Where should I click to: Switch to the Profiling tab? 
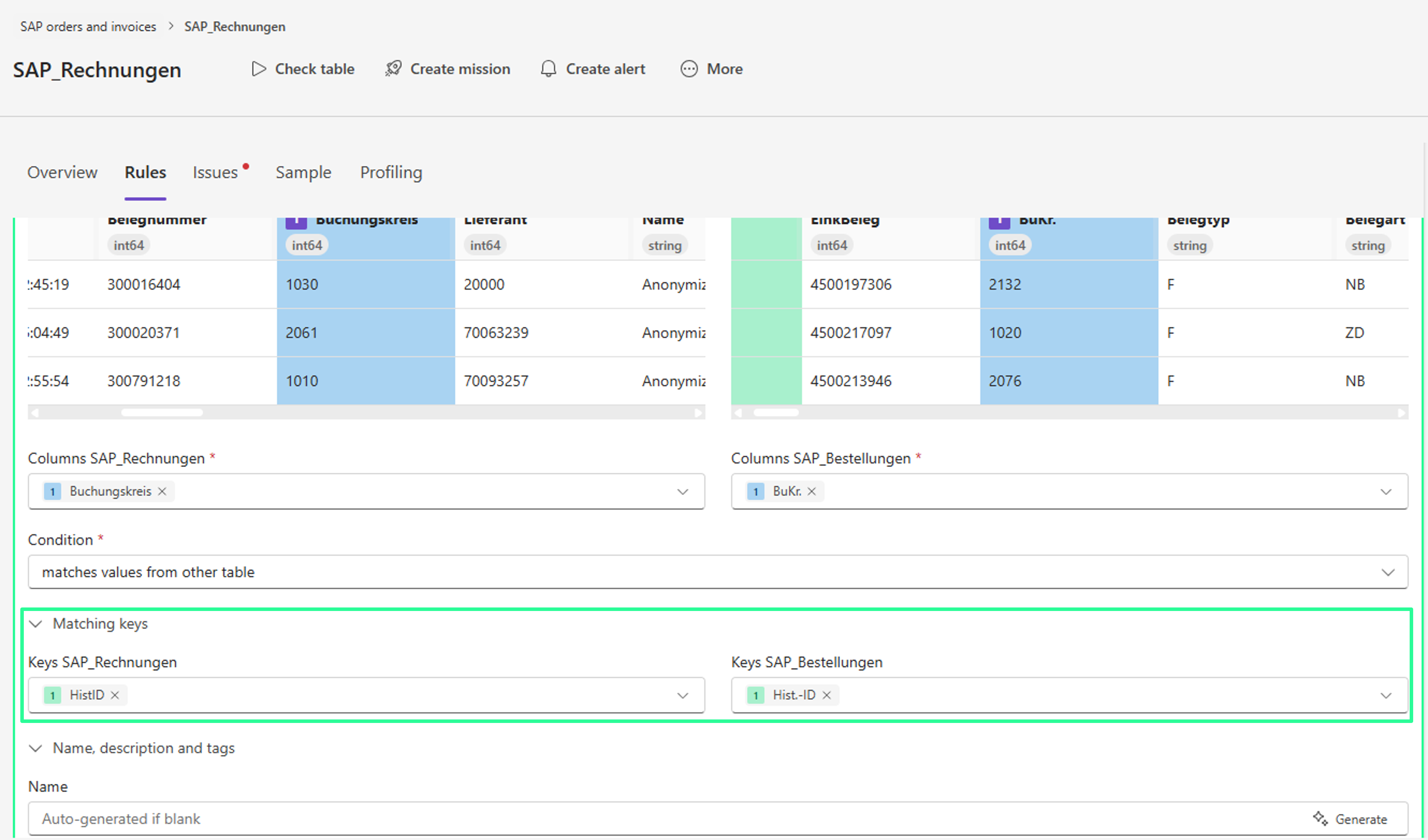coord(391,172)
